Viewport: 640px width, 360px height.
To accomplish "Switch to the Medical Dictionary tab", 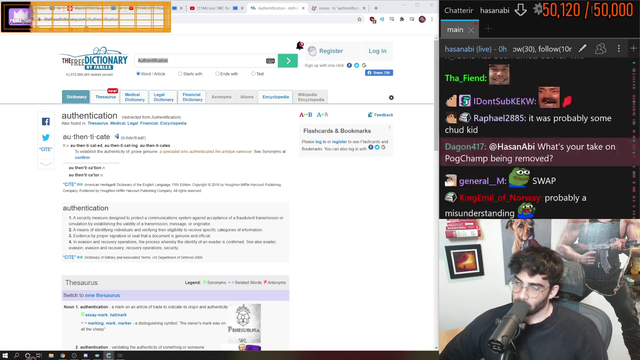I will [134, 97].
